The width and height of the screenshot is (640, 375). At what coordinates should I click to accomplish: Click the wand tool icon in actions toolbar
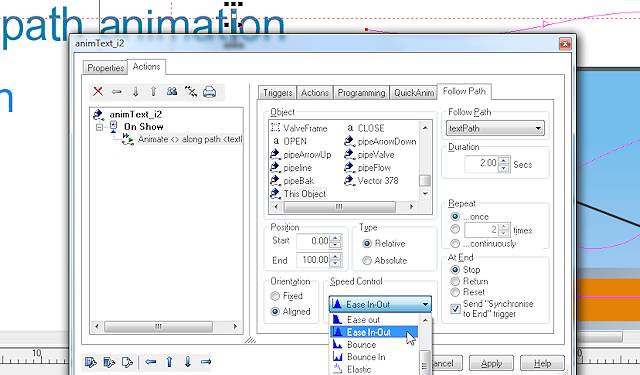(x=191, y=91)
